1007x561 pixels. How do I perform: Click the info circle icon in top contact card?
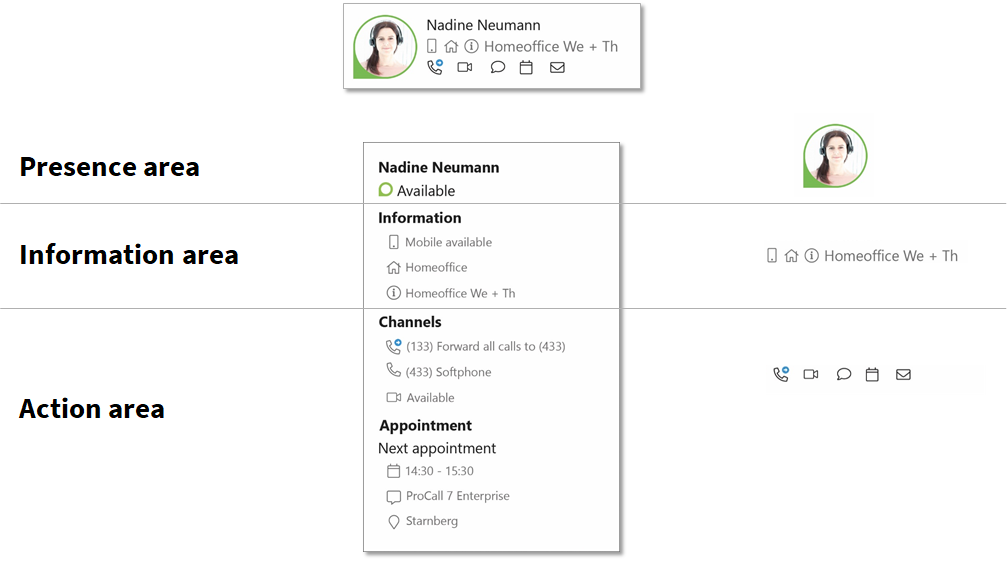pyautogui.click(x=470, y=46)
